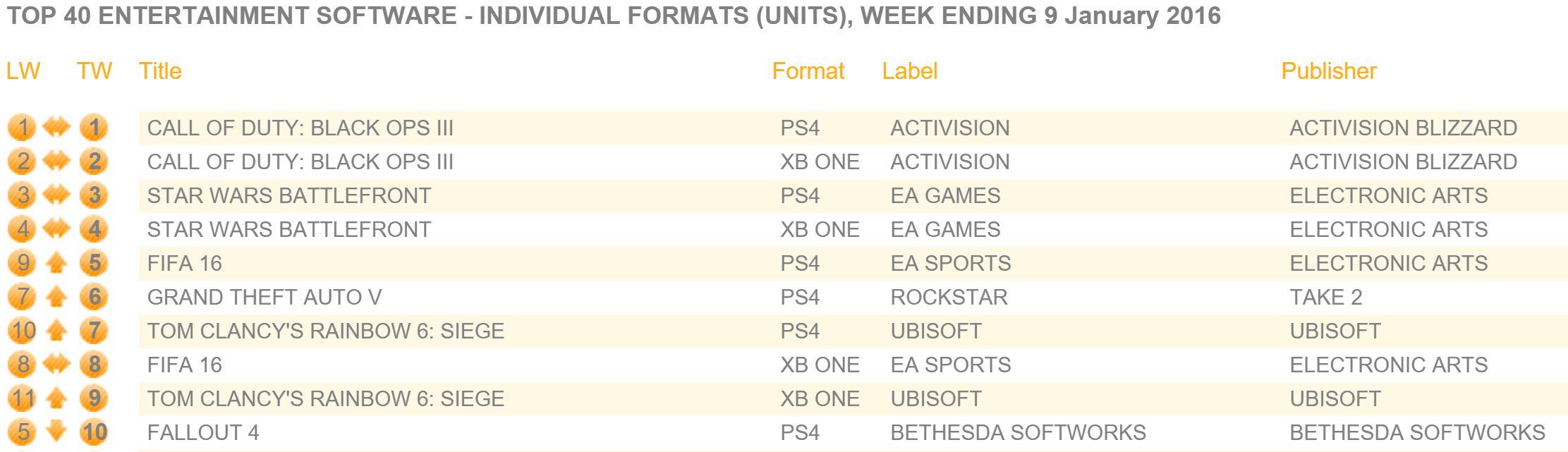This screenshot has height=452, width=1568.
Task: Click the down arrow next to Fallout 4
Action: (56, 432)
